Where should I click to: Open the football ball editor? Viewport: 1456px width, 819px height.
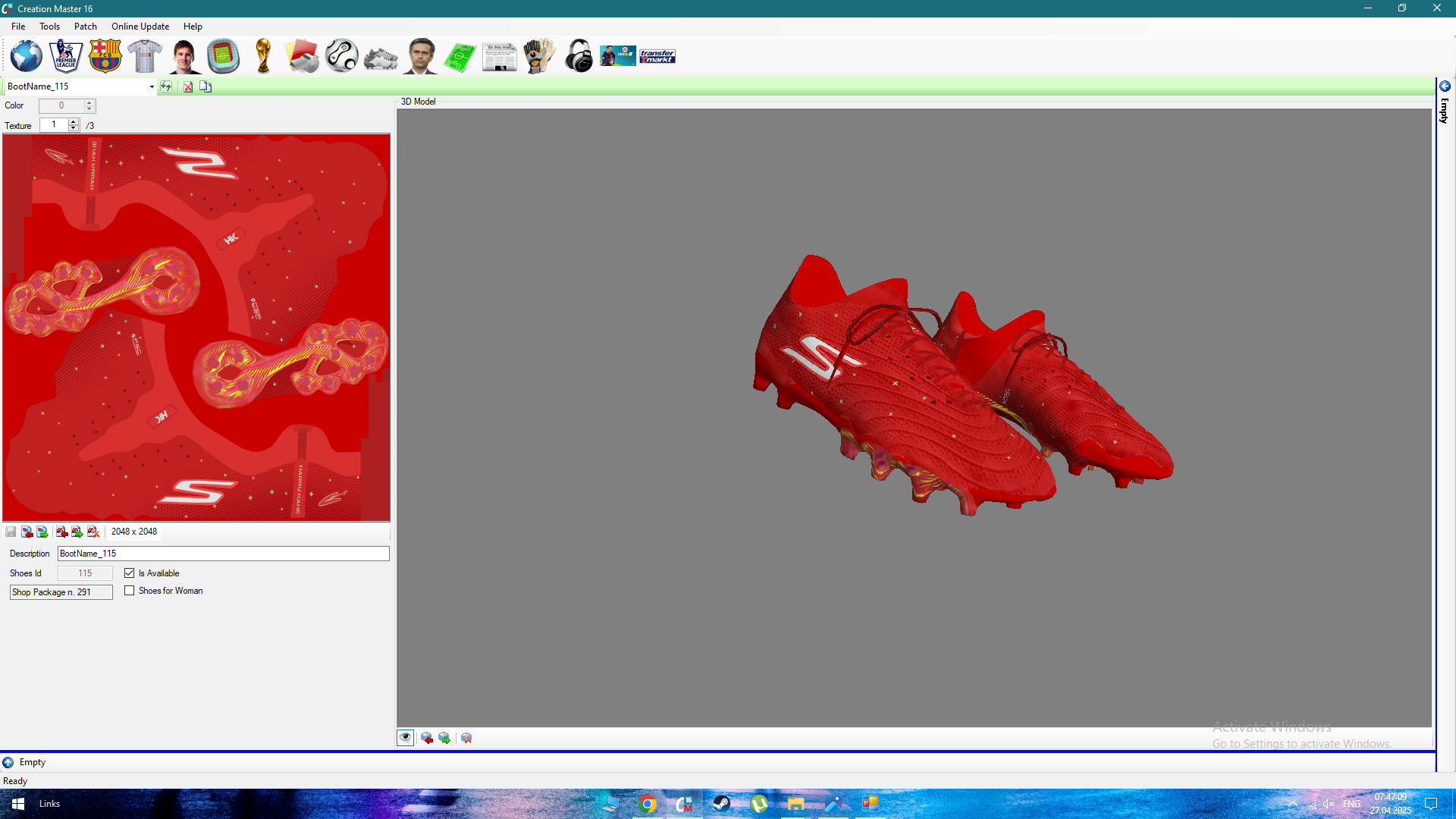point(342,56)
